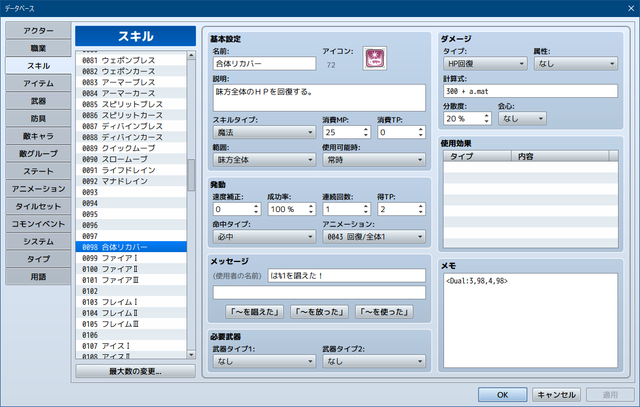Open the damage タイプ dropdown HP回復
This screenshot has width=640, height=407.
coord(485,63)
